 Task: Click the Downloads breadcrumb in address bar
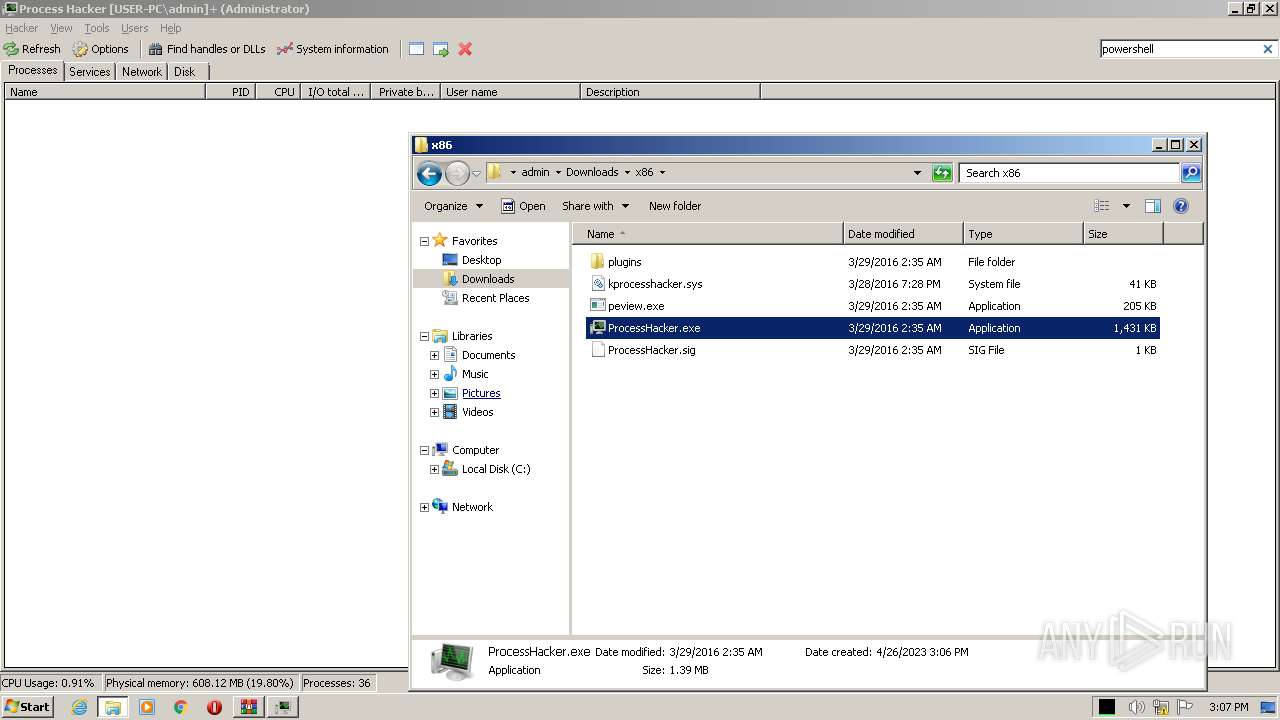click(592, 172)
